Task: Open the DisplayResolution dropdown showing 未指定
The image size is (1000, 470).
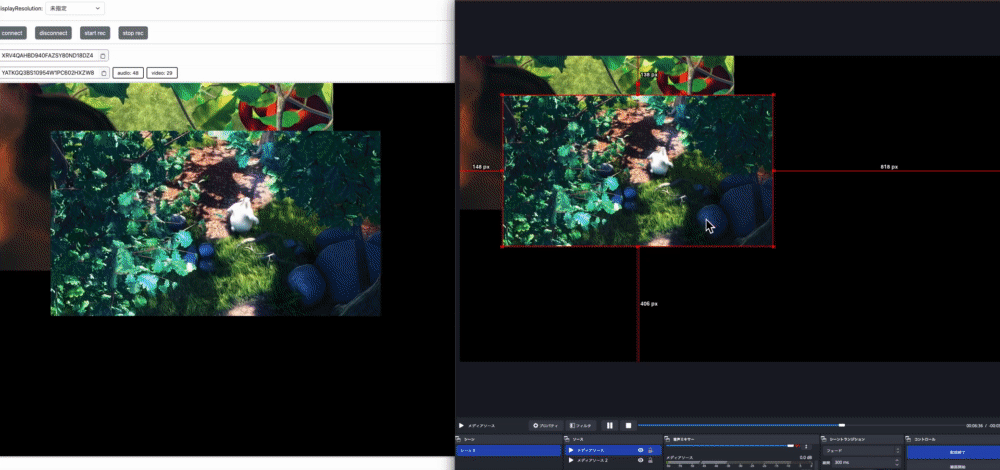Action: tap(75, 8)
